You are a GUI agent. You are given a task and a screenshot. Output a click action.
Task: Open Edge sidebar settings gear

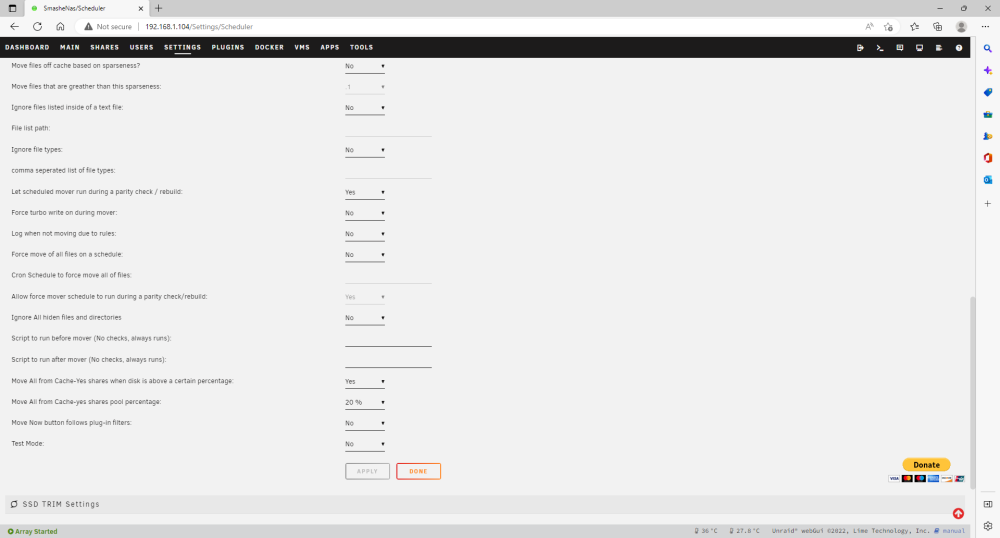click(987, 526)
